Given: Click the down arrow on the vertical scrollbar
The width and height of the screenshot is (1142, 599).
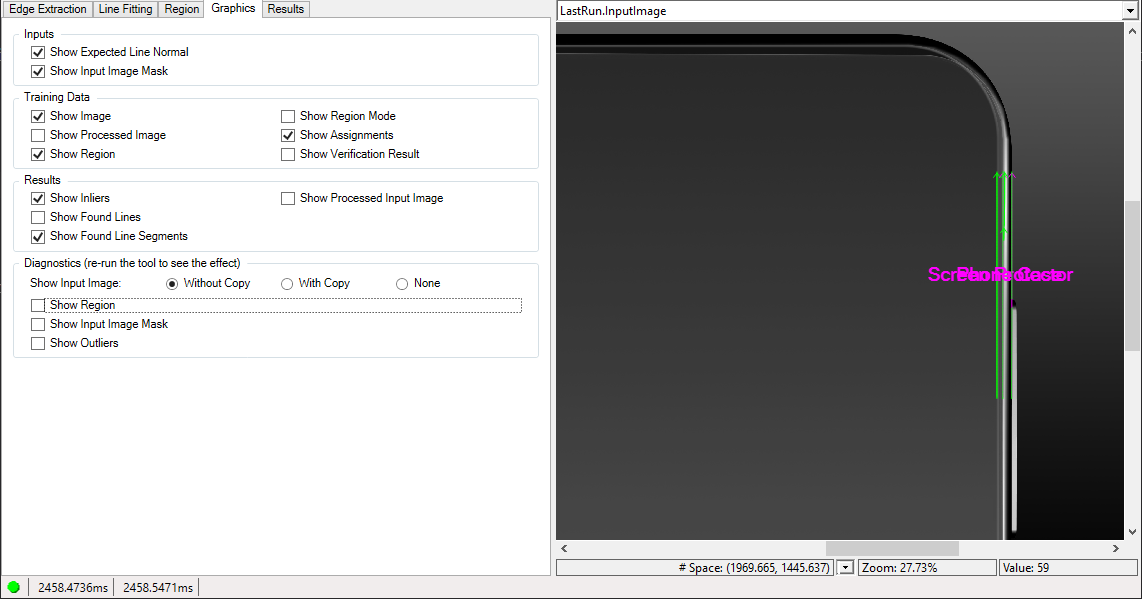Looking at the screenshot, I should (x=1134, y=531).
